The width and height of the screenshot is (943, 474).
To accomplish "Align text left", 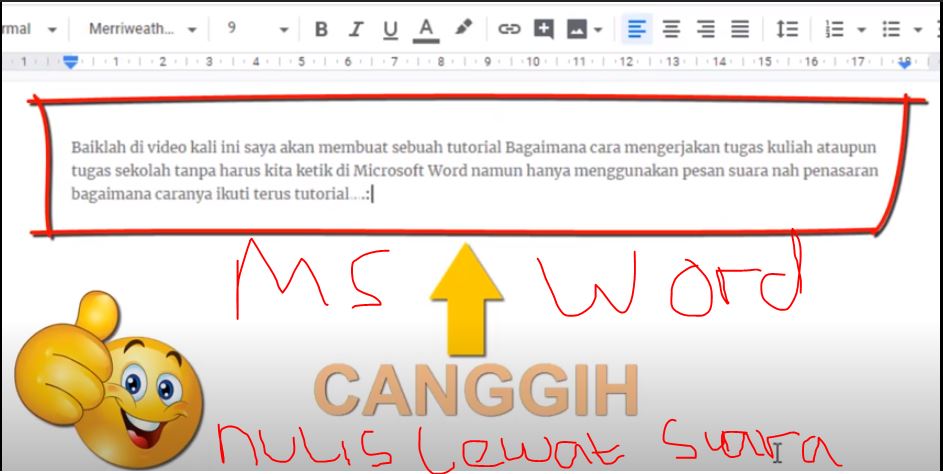I will pyautogui.click(x=637, y=29).
